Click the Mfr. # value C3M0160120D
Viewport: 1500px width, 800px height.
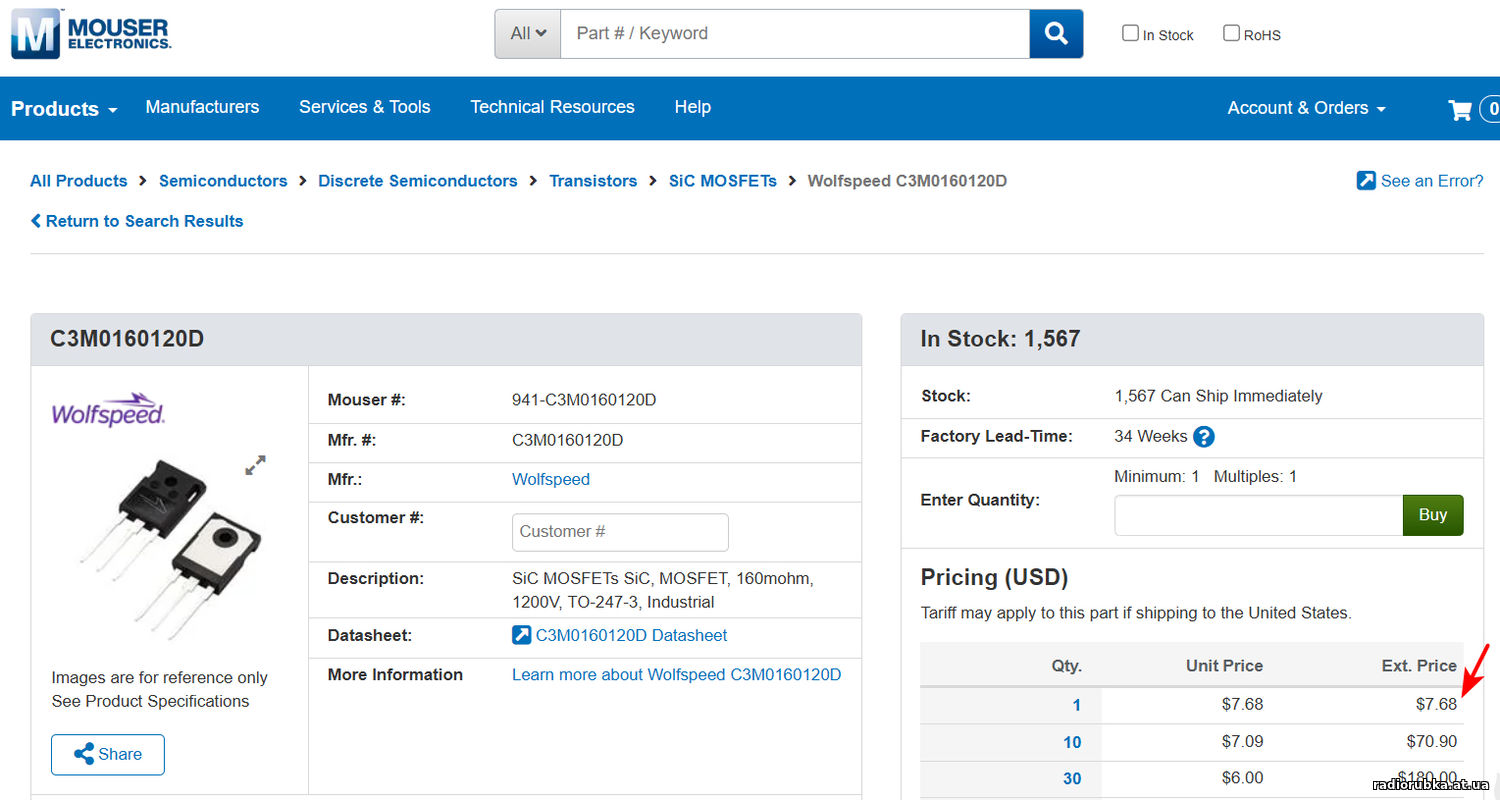[567, 439]
